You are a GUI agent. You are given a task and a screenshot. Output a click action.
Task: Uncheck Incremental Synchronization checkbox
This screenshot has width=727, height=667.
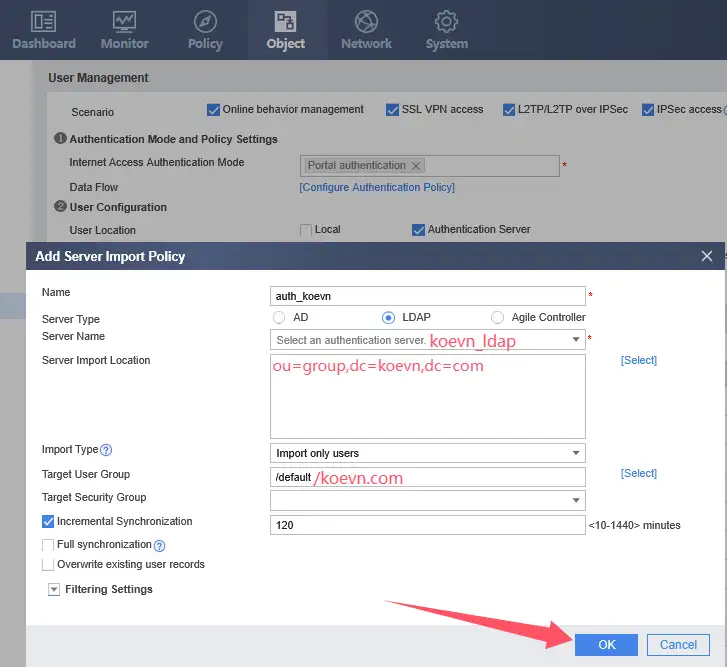point(48,521)
